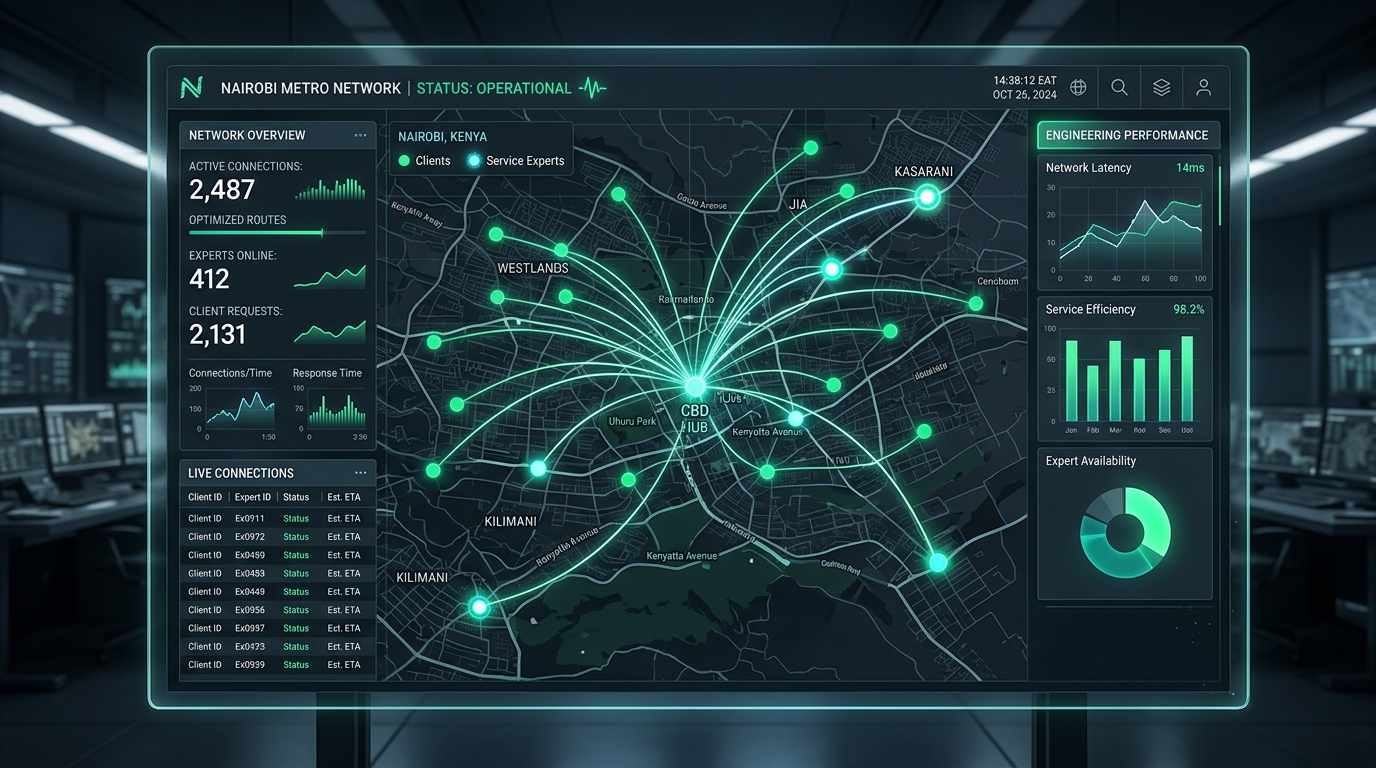Image resolution: width=1376 pixels, height=768 pixels.
Task: Select the Engineering Performance tab
Action: [1126, 135]
